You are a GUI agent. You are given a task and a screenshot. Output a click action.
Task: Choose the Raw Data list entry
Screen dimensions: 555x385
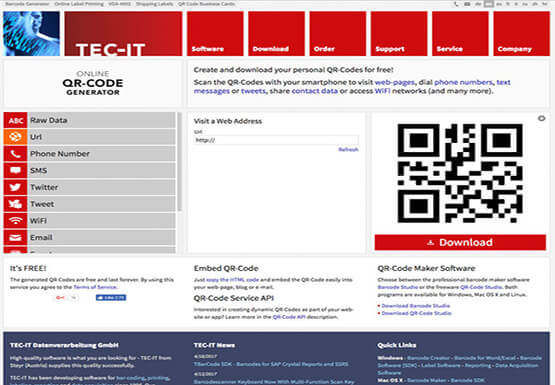(90, 120)
